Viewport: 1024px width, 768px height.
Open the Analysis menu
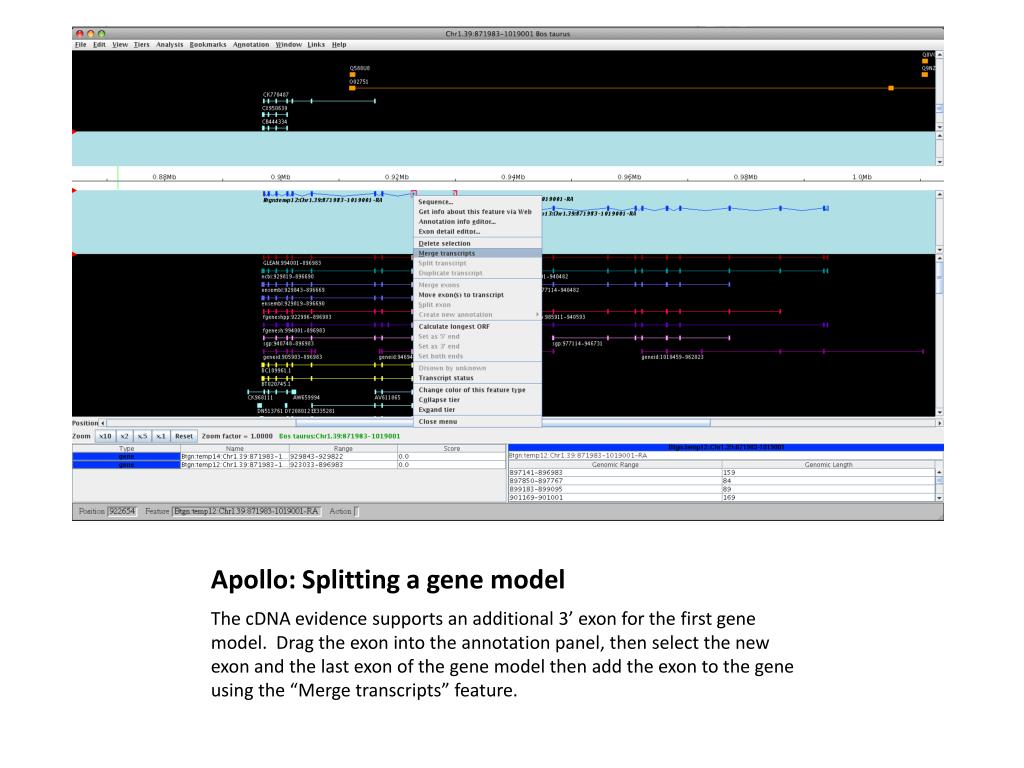point(170,44)
